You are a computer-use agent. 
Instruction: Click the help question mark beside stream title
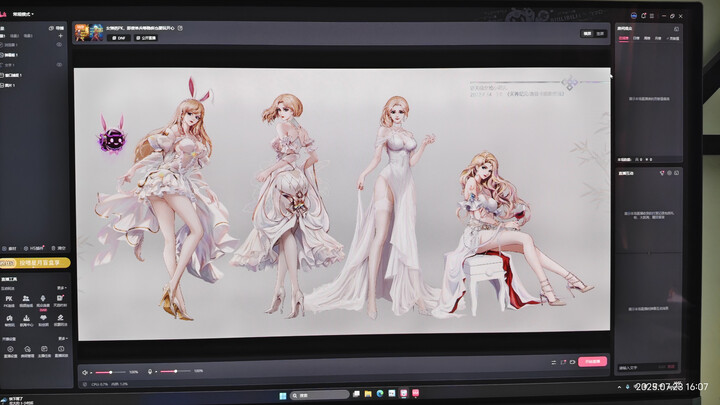click(180, 28)
